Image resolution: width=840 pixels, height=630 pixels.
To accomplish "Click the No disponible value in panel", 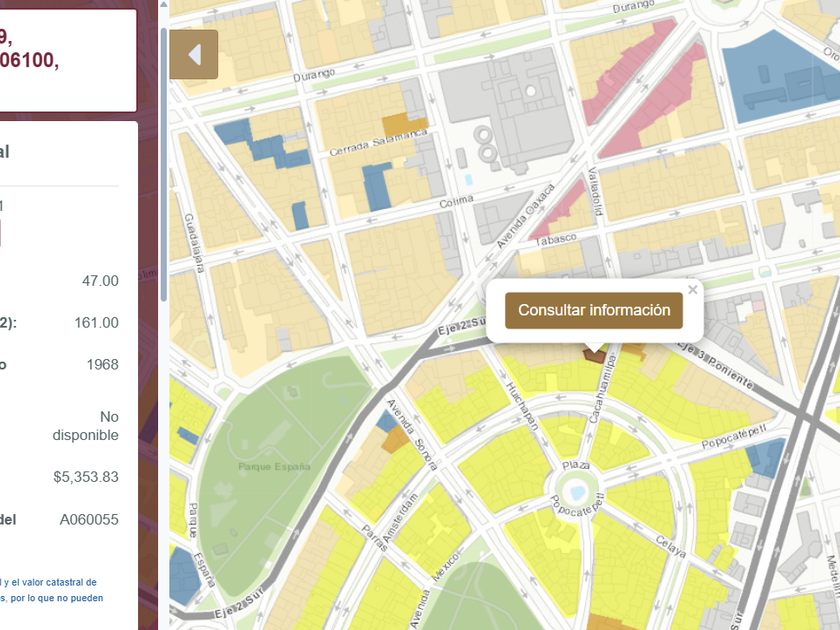I will (86, 426).
